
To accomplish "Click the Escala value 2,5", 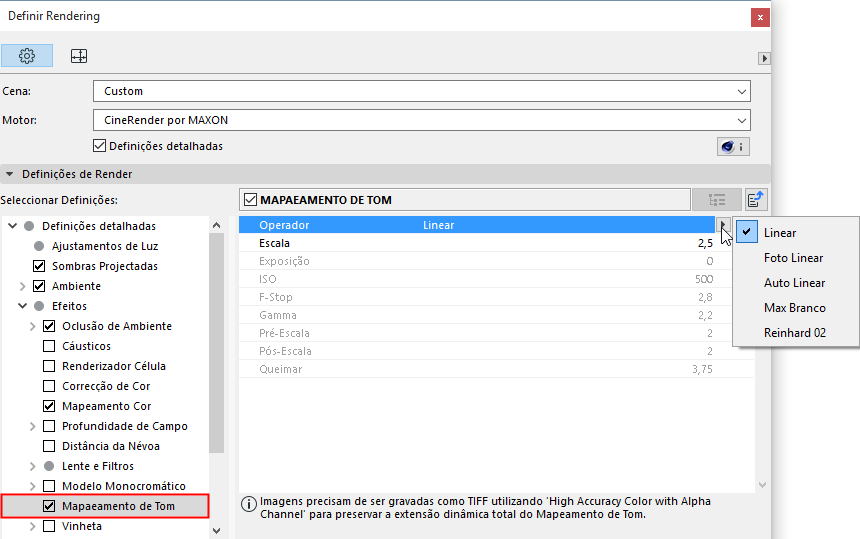I will click(x=705, y=243).
